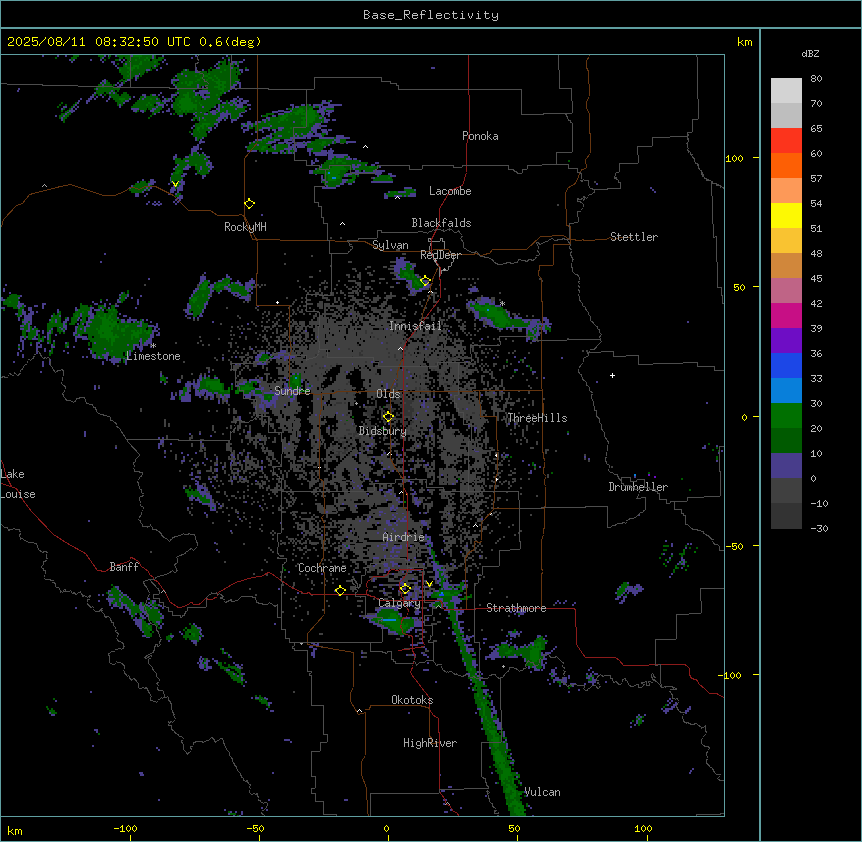Click the Sylvan label
The image size is (862, 842).
click(x=390, y=245)
